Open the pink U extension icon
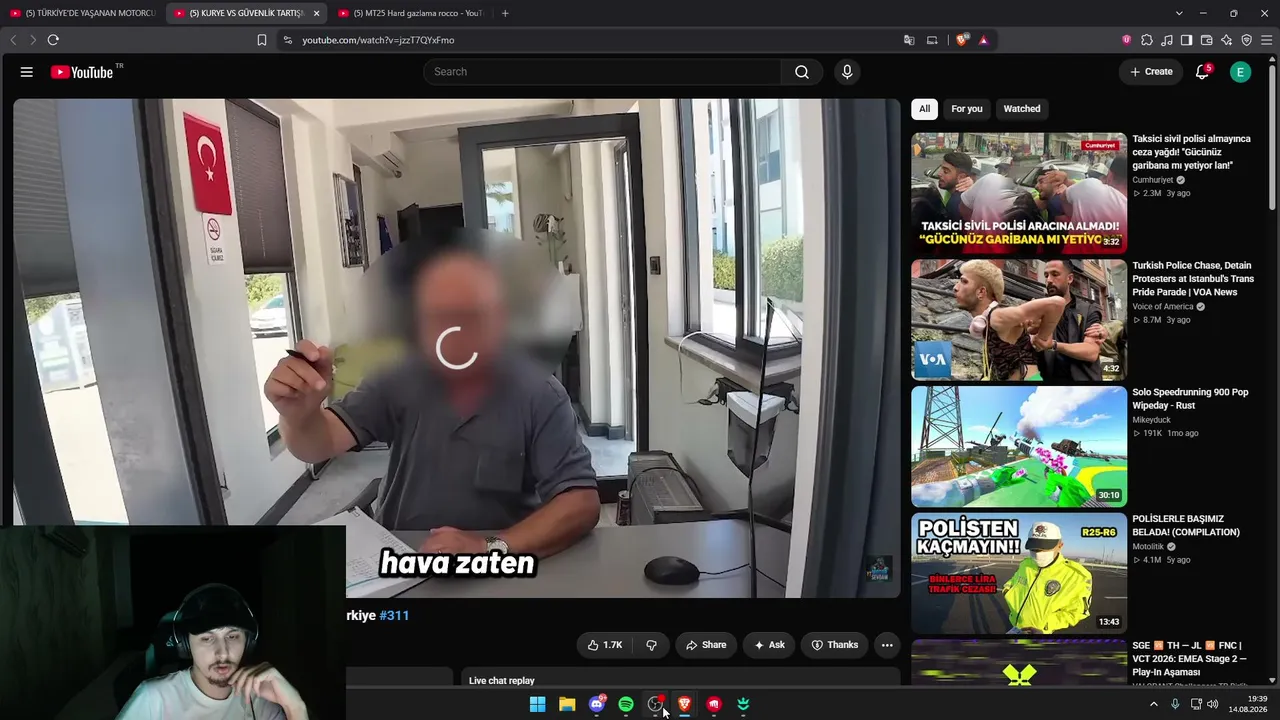Viewport: 1280px width, 720px height. 1127,40
